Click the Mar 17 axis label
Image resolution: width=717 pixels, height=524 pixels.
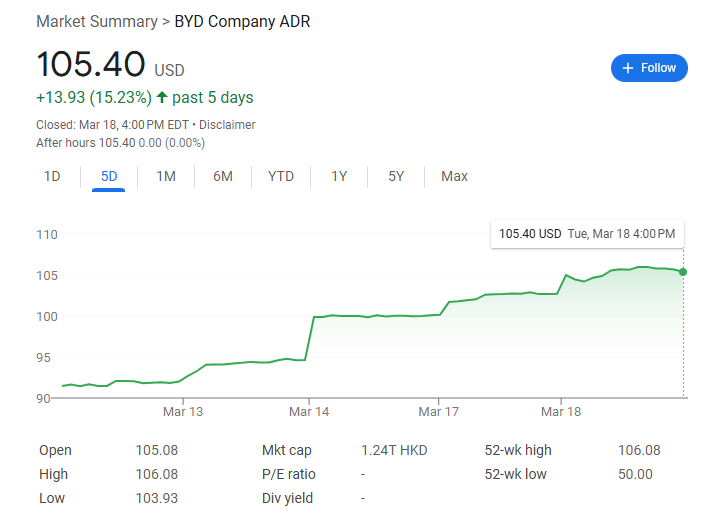pos(438,412)
